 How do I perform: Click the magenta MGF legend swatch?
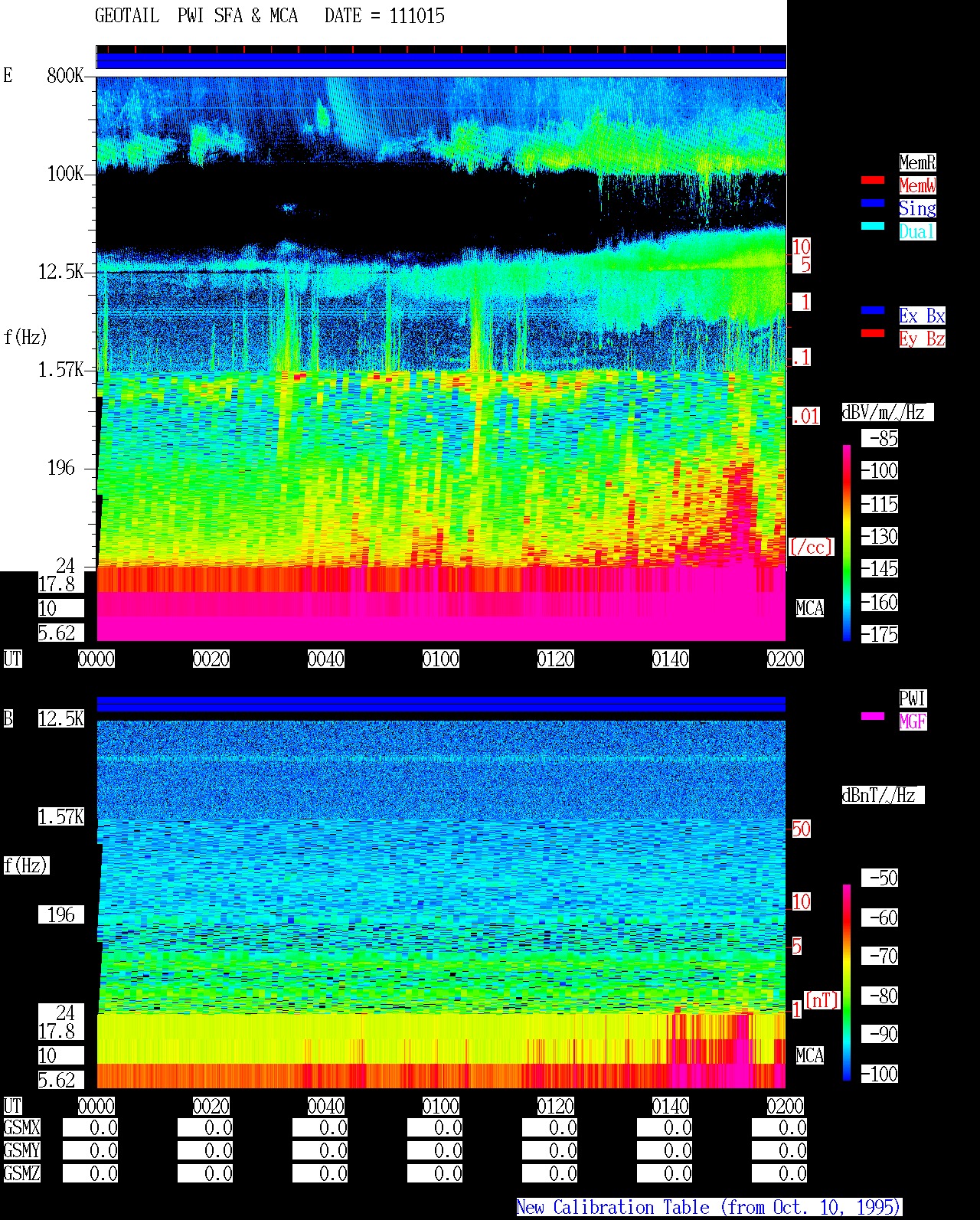[873, 717]
